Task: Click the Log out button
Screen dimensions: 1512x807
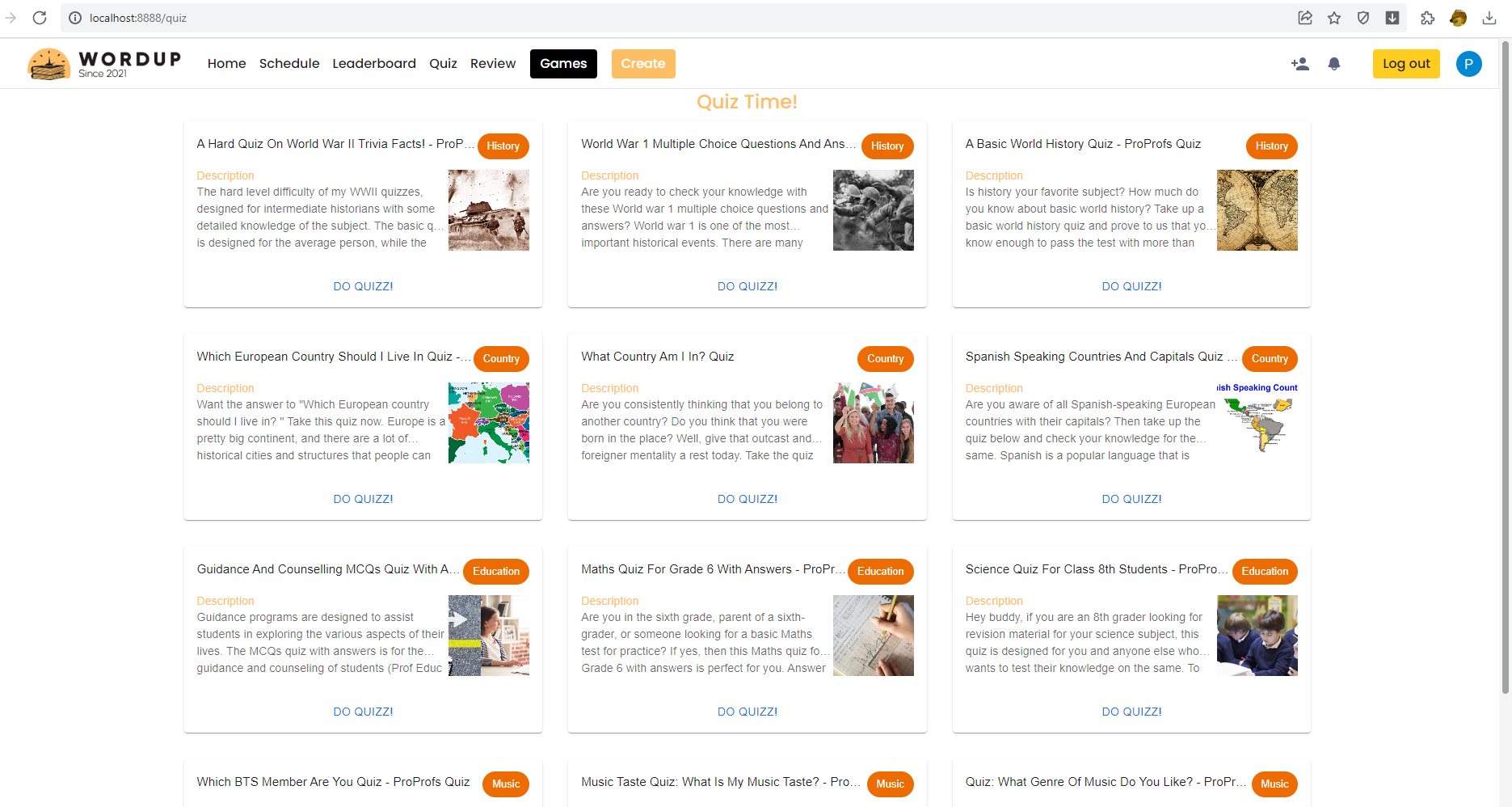Action: coord(1406,64)
